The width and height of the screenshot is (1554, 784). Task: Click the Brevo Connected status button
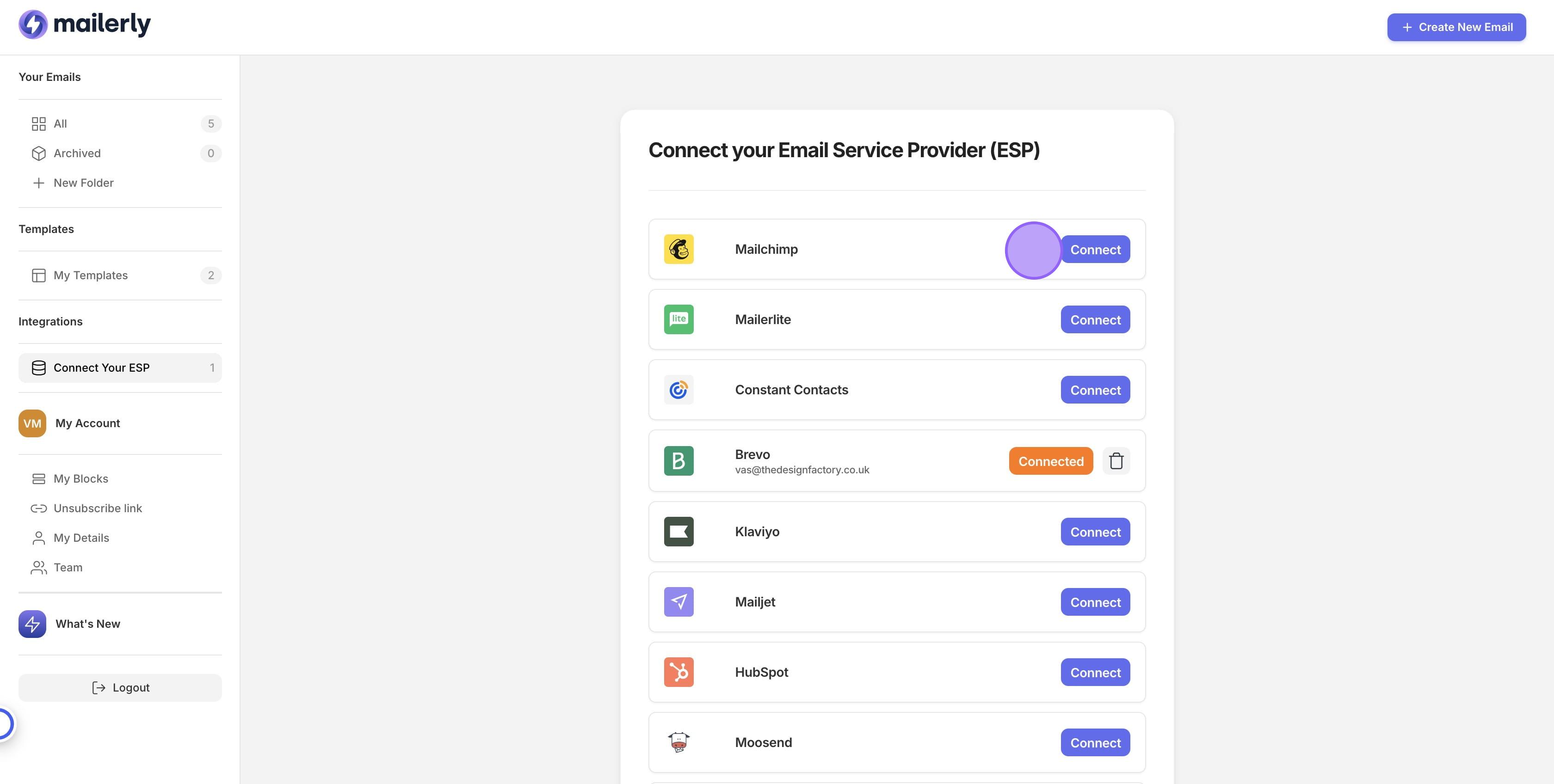click(x=1050, y=461)
